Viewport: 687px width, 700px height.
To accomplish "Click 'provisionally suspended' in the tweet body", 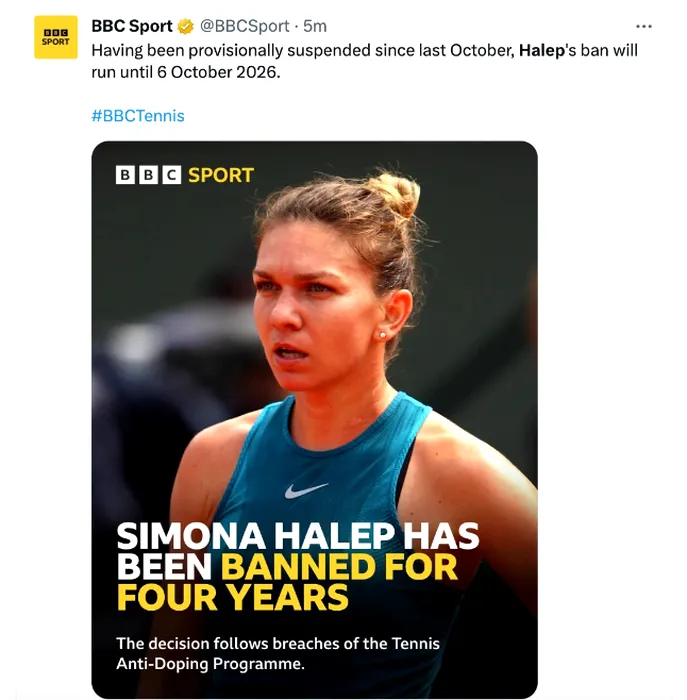I will click(x=279, y=50).
